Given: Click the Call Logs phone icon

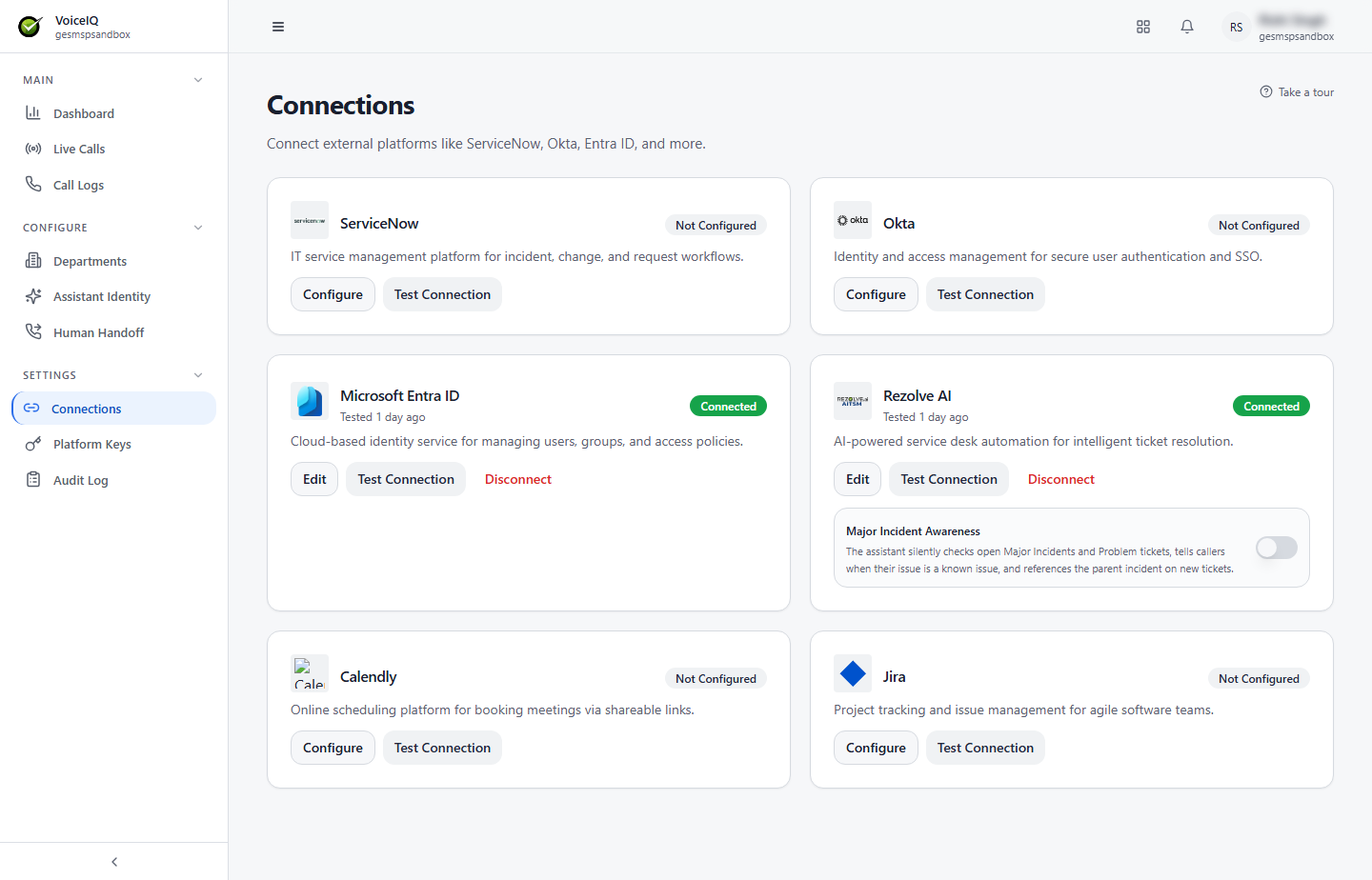Looking at the screenshot, I should [33, 184].
